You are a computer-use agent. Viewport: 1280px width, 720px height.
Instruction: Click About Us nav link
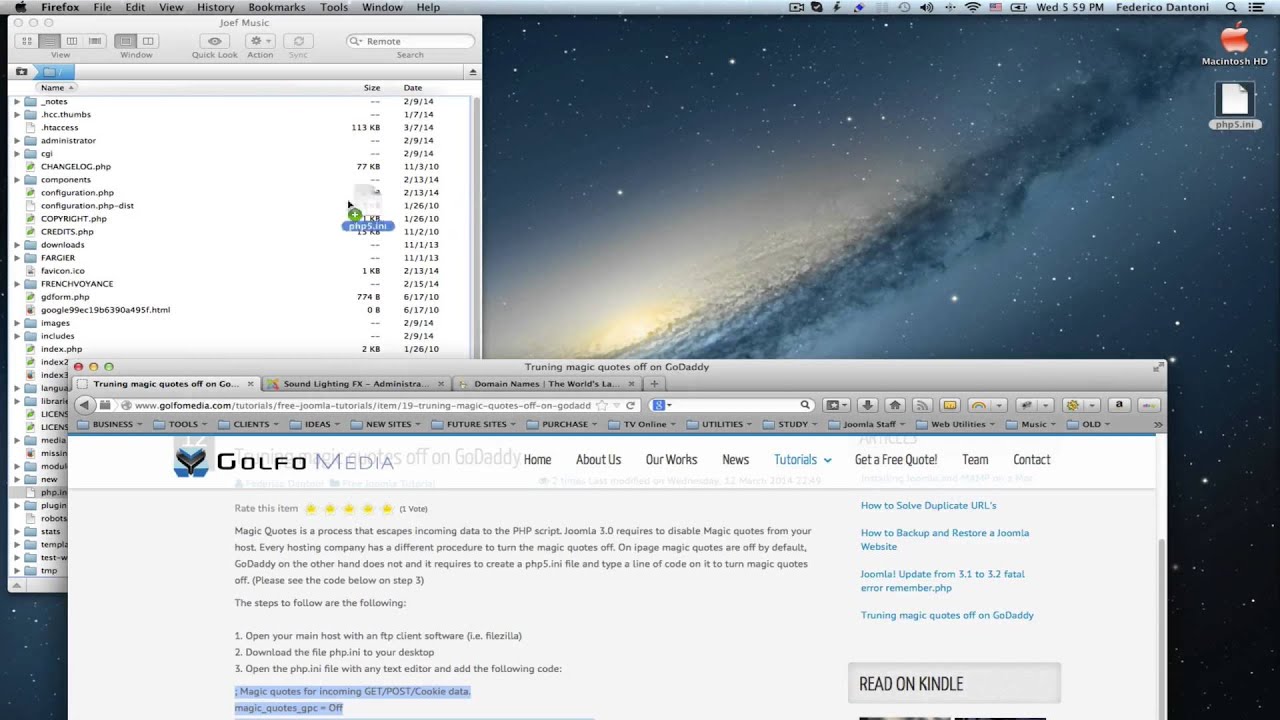coord(598,460)
